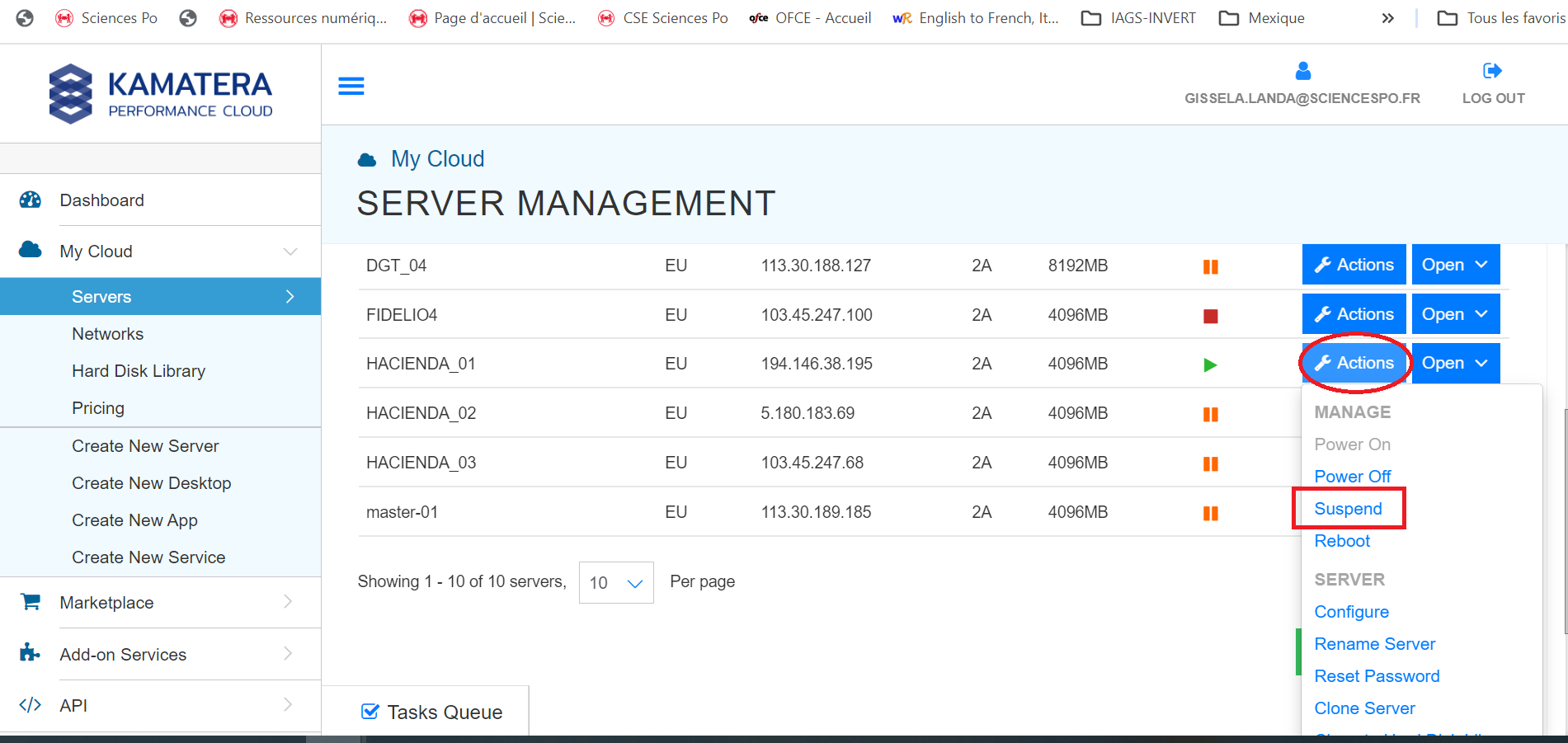Select Clone Server menu entry
The height and width of the screenshot is (743, 1568).
point(1364,708)
